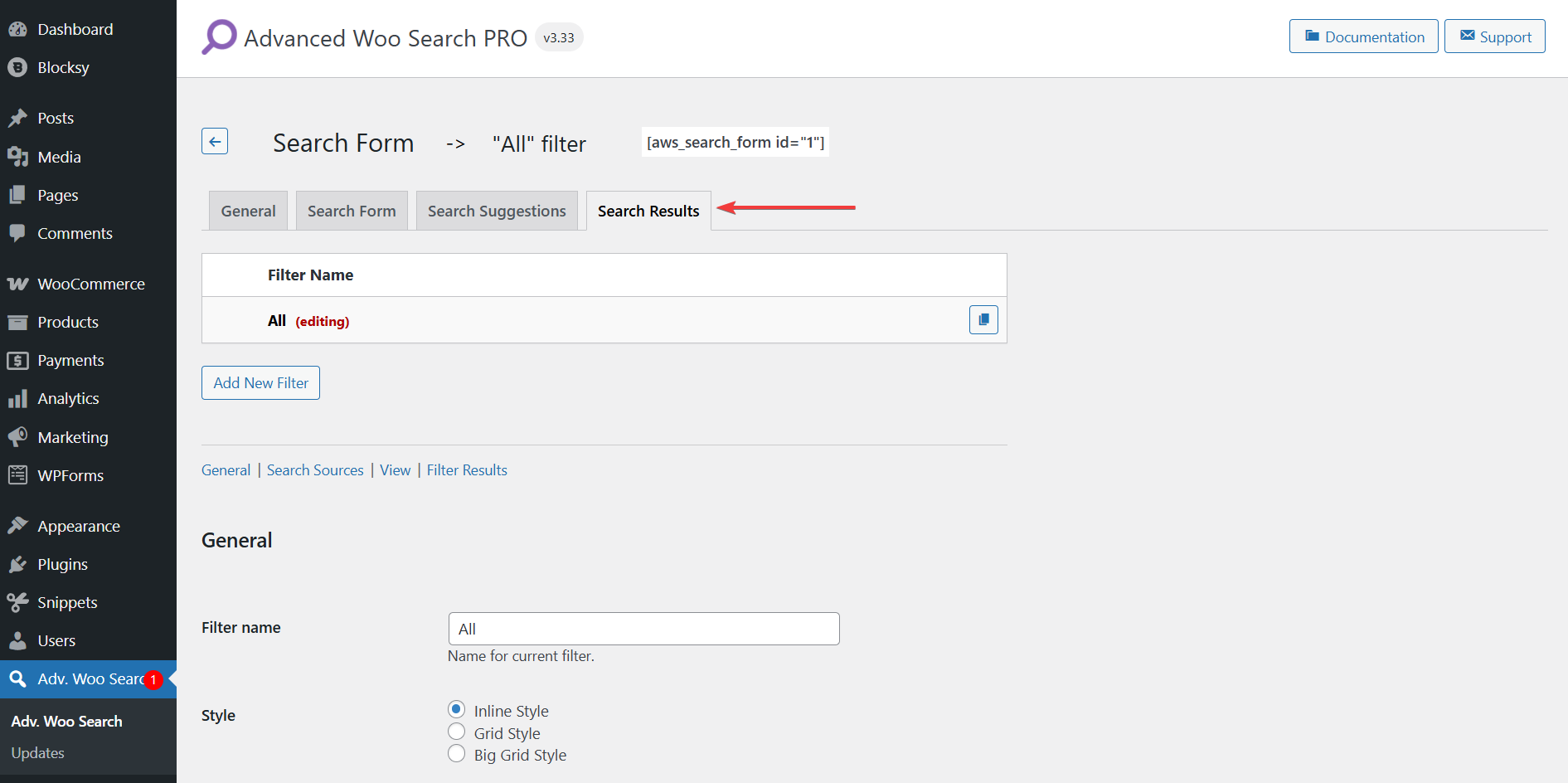This screenshot has height=783, width=1568.
Task: Click the Appearance paintbrush icon
Action: [x=17, y=526]
